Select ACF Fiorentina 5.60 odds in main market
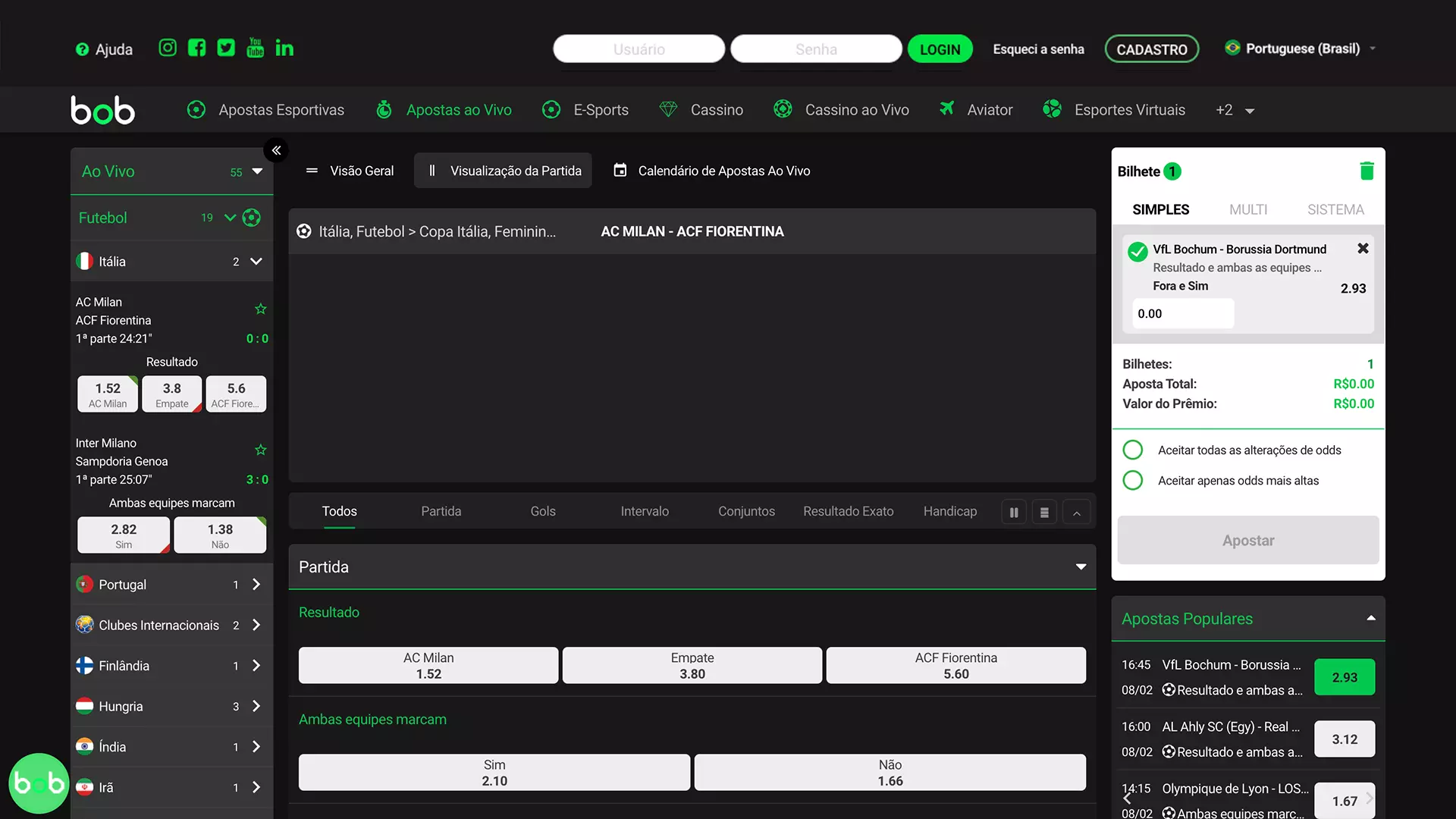This screenshot has height=819, width=1456. coord(956,665)
